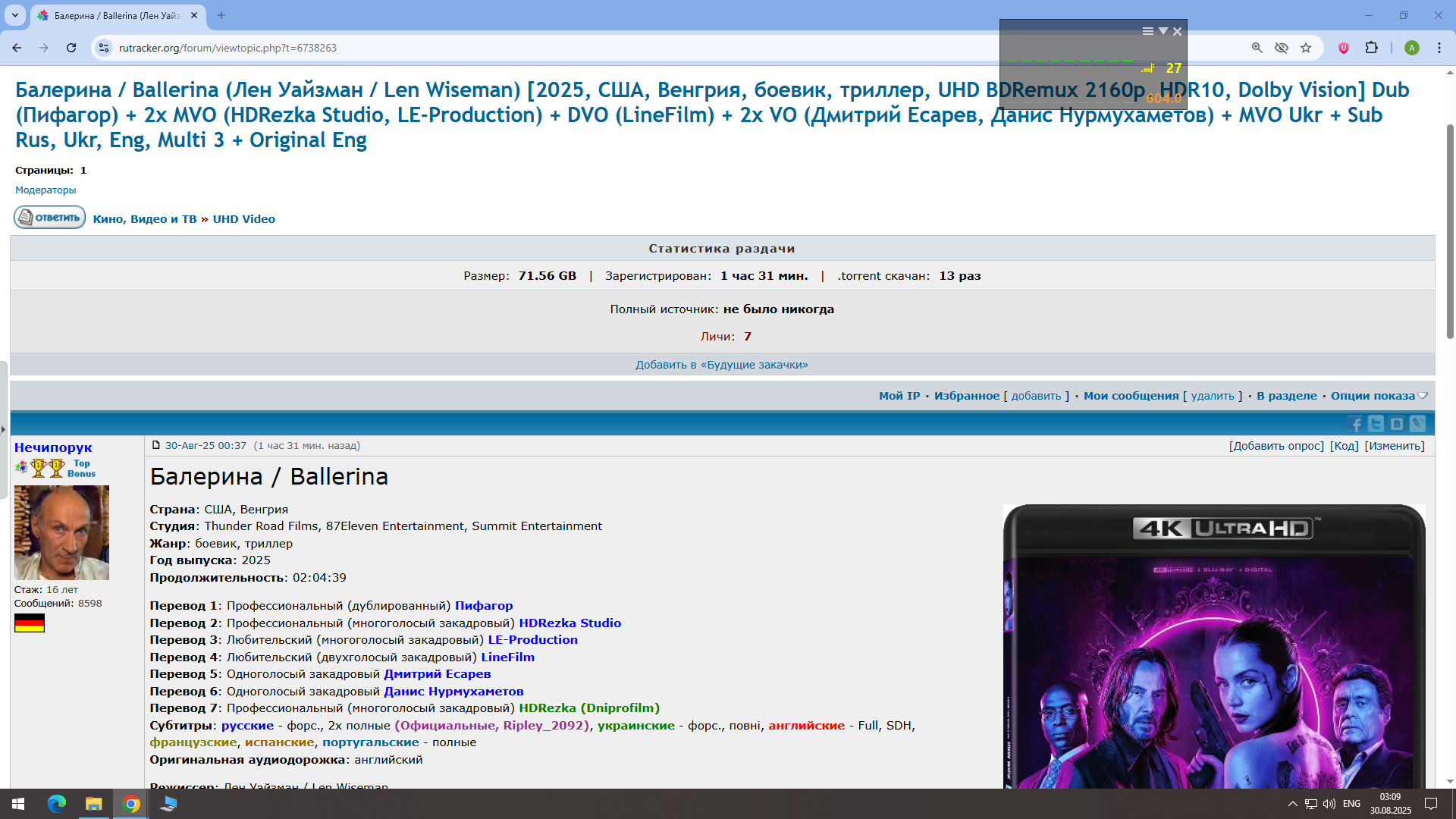This screenshot has height=819, width=1456.
Task: Launch Microsoft Edge from the taskbar
Action: click(57, 804)
